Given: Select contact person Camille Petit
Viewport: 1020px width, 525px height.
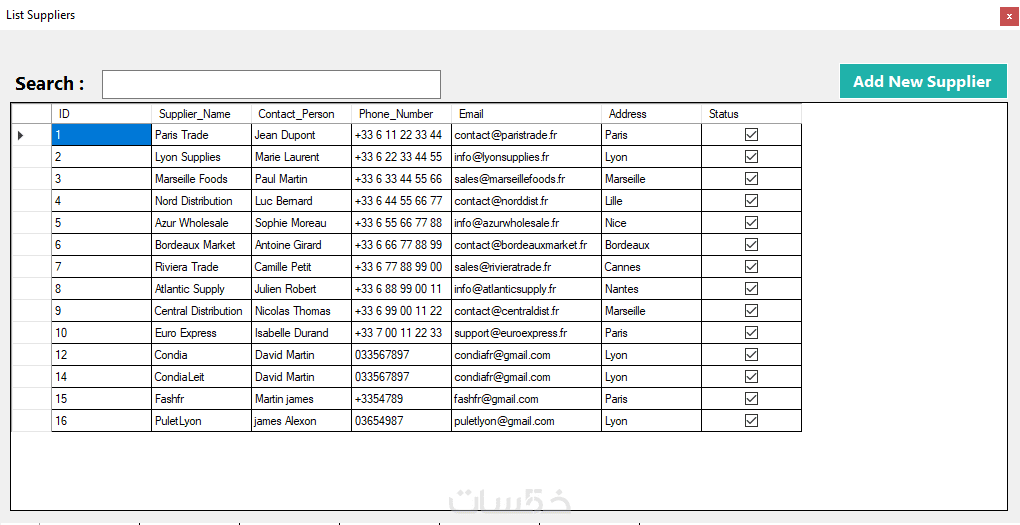Looking at the screenshot, I should pyautogui.click(x=302, y=267).
